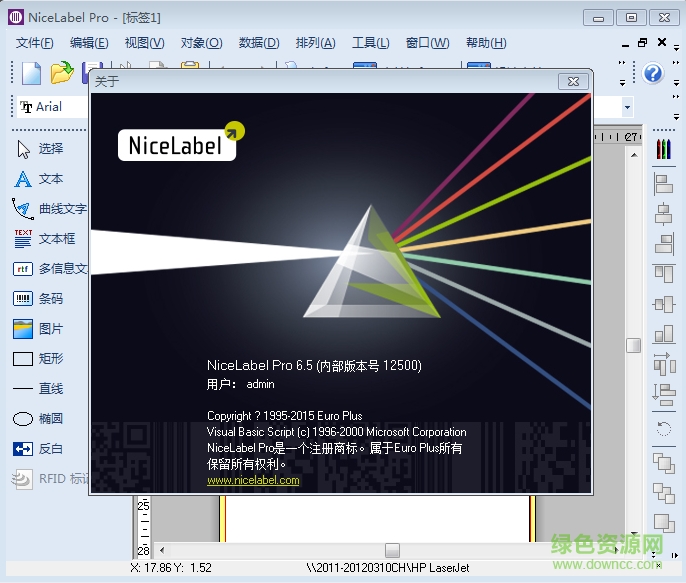Image resolution: width=686 pixels, height=583 pixels.
Task: Open the 对象(O) menu
Action: [x=201, y=43]
